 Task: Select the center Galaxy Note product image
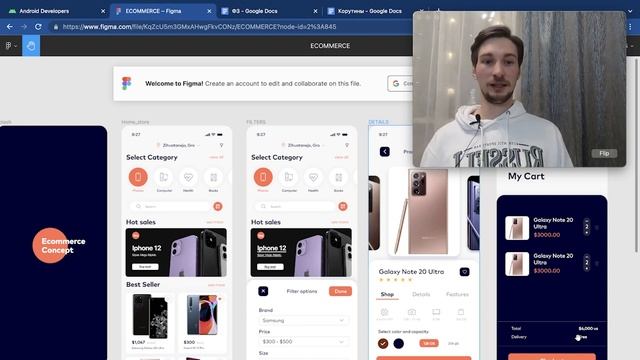tap(423, 211)
